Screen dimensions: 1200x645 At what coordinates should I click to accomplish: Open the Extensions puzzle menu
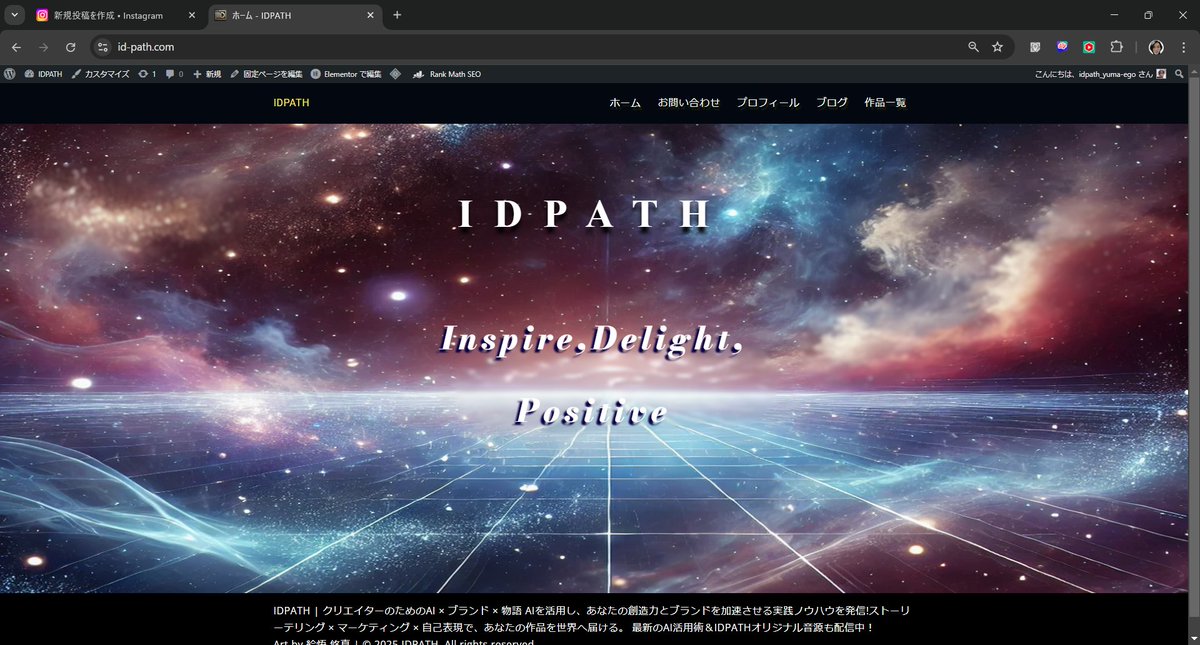[x=1117, y=47]
